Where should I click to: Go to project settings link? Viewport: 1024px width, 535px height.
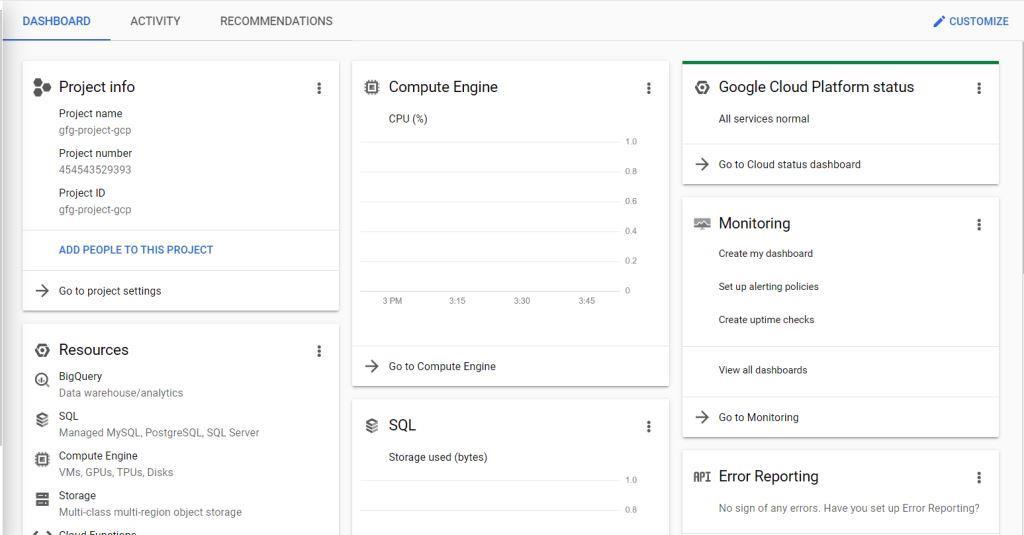pos(110,291)
